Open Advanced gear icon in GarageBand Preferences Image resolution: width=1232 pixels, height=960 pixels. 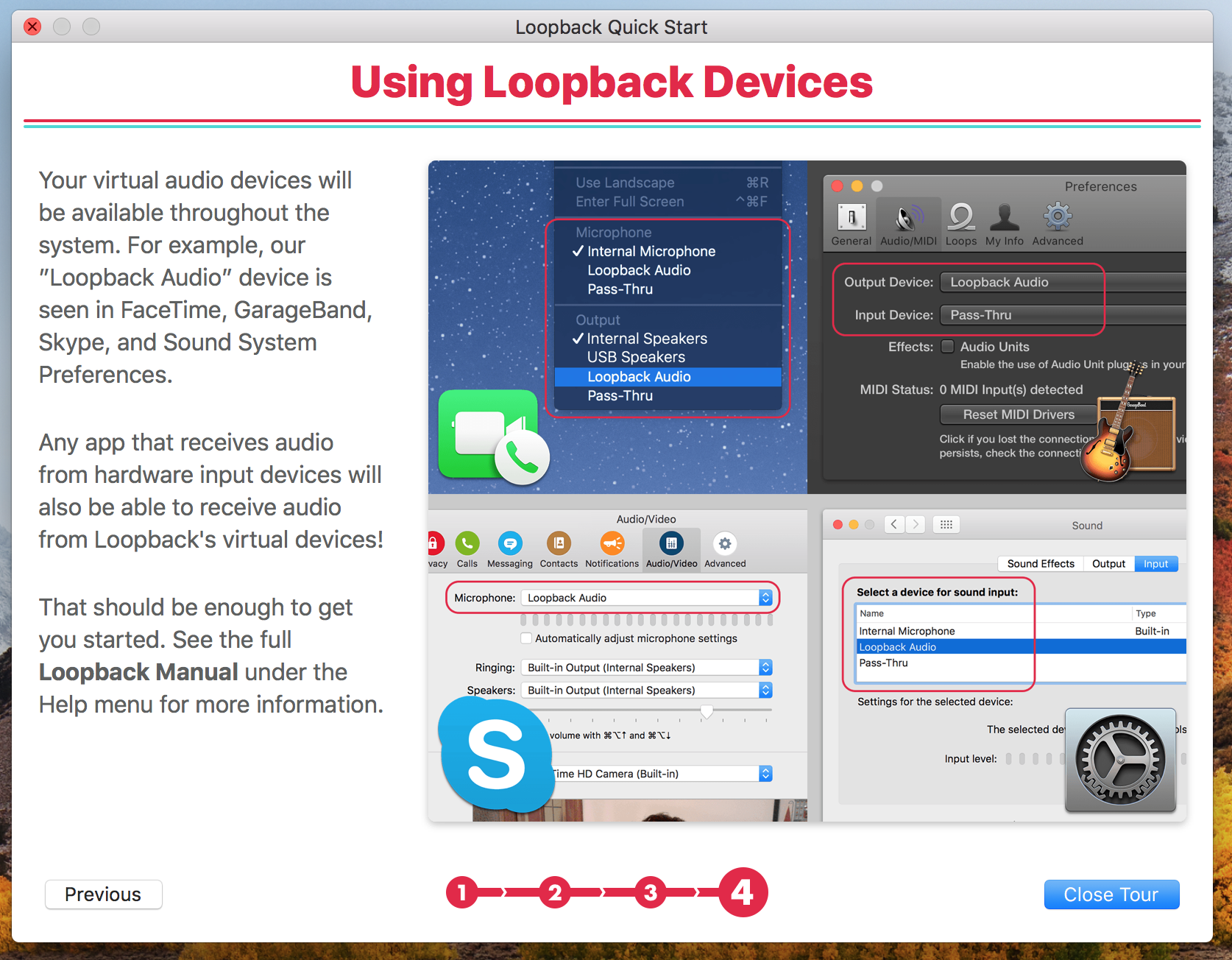pyautogui.click(x=1058, y=225)
